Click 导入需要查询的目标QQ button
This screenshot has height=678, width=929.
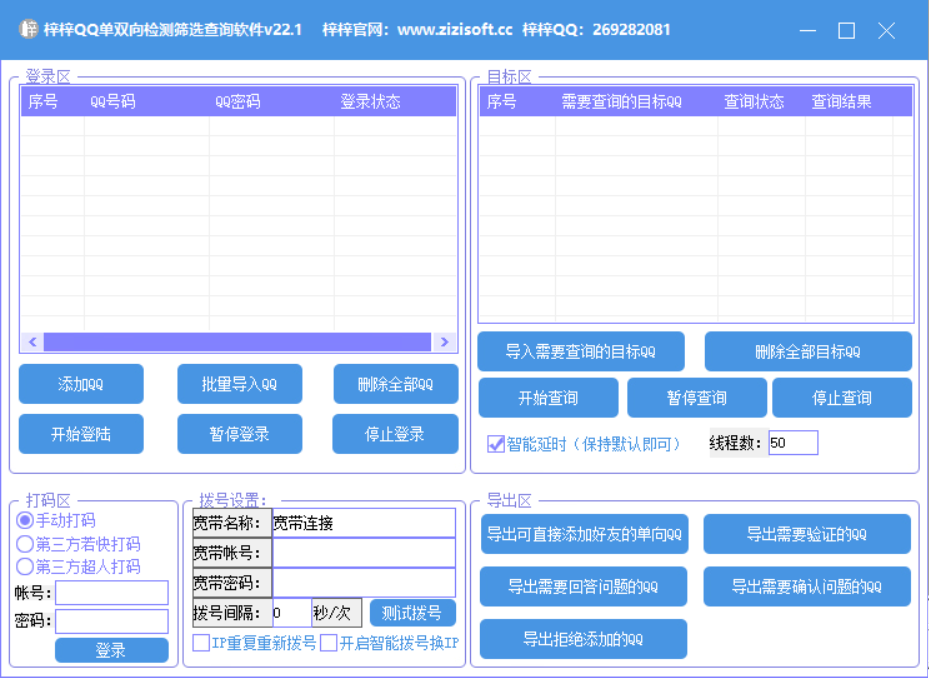tap(580, 351)
